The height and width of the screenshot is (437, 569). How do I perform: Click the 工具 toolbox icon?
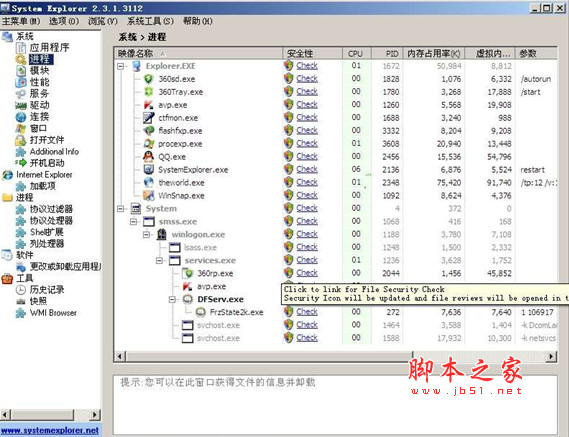pyautogui.click(x=7, y=278)
